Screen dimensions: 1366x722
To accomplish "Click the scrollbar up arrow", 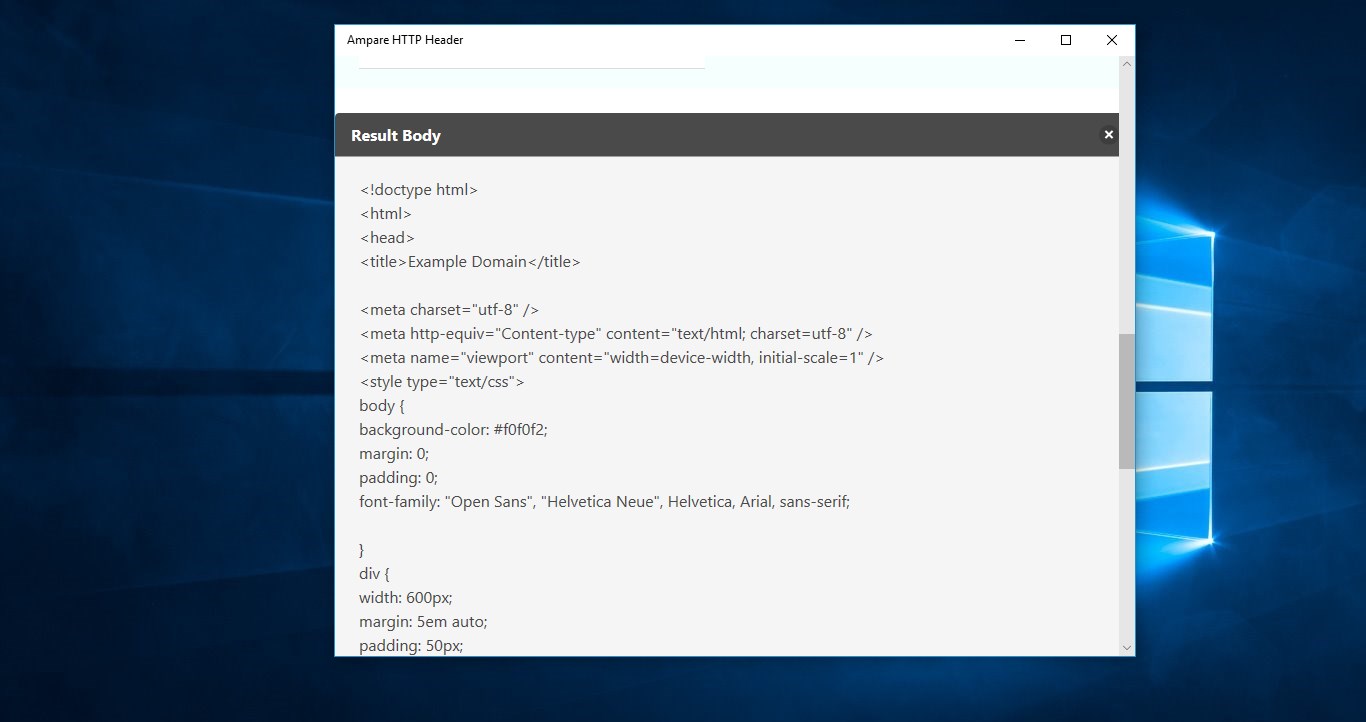I will tap(1127, 64).
